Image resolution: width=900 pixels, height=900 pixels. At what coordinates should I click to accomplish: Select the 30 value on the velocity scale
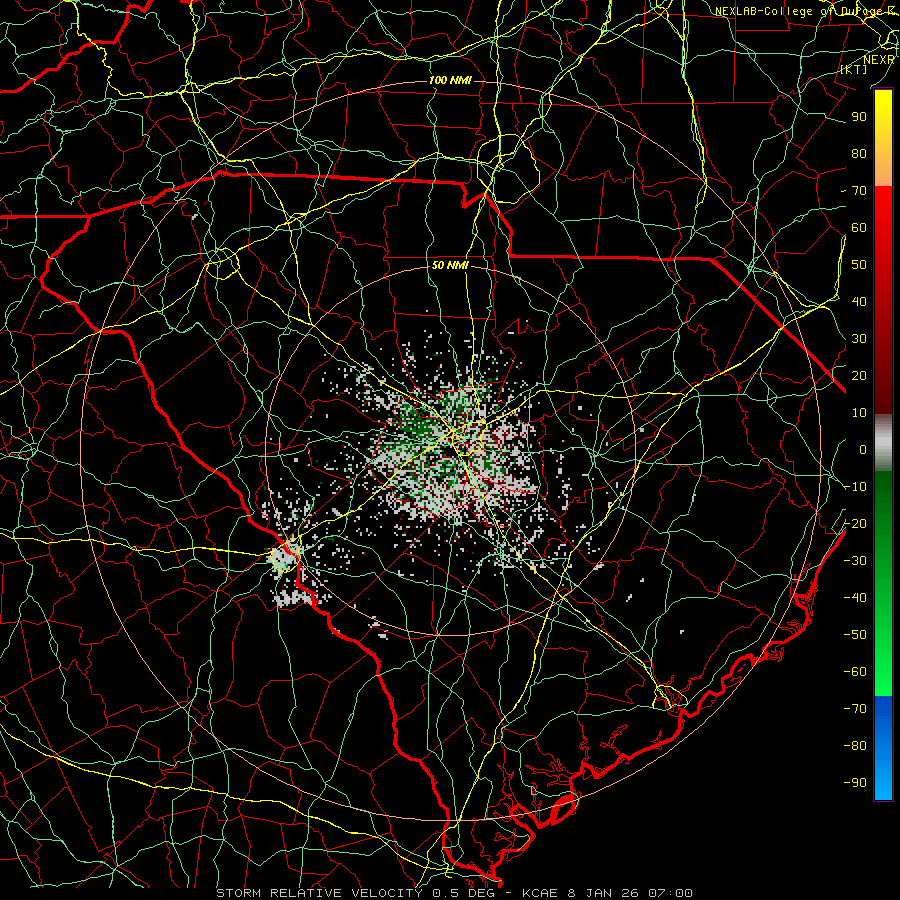pos(859,339)
